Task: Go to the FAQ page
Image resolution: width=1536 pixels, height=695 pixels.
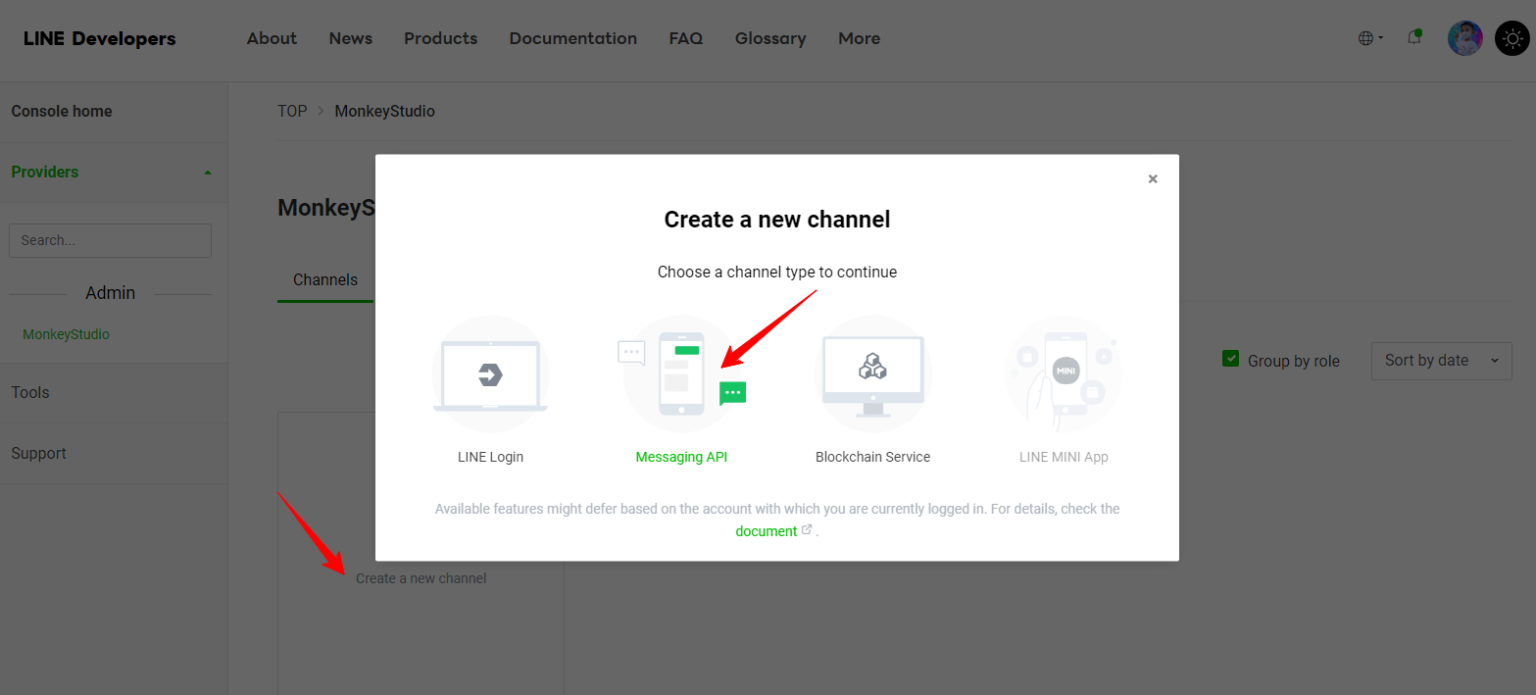Action: tap(686, 38)
